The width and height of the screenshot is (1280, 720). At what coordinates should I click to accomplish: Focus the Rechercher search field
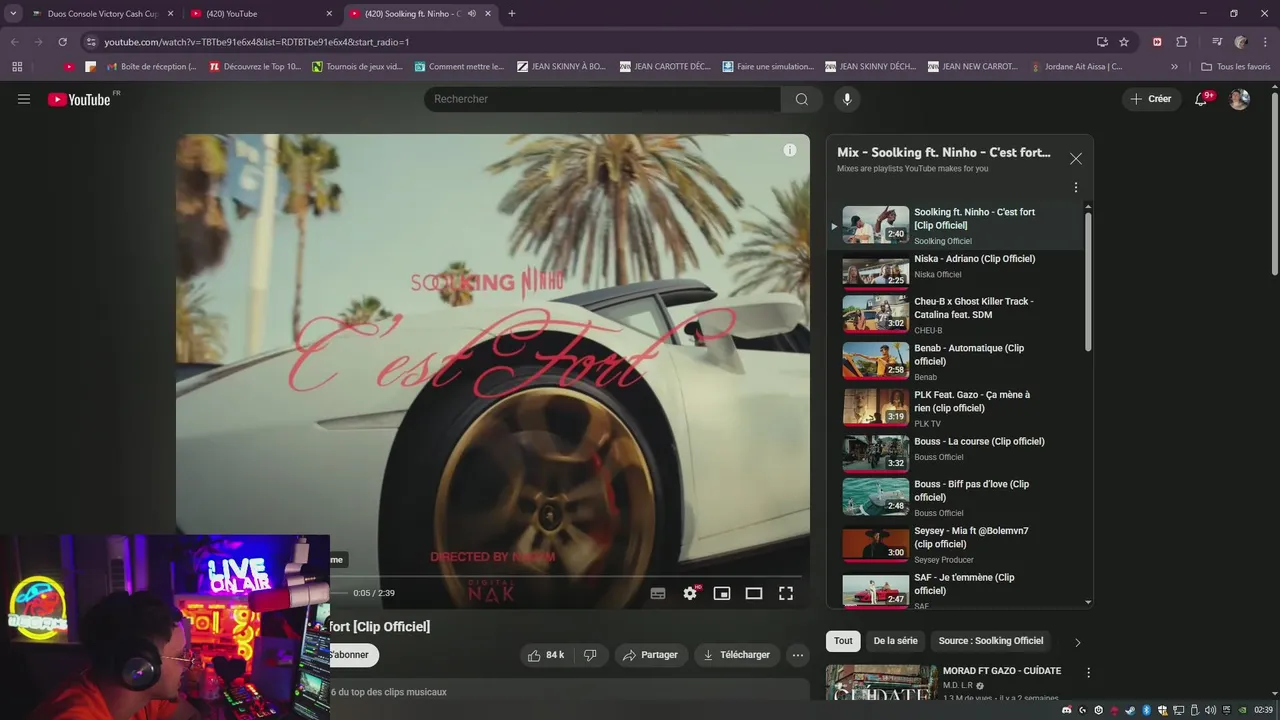pyautogui.click(x=602, y=99)
